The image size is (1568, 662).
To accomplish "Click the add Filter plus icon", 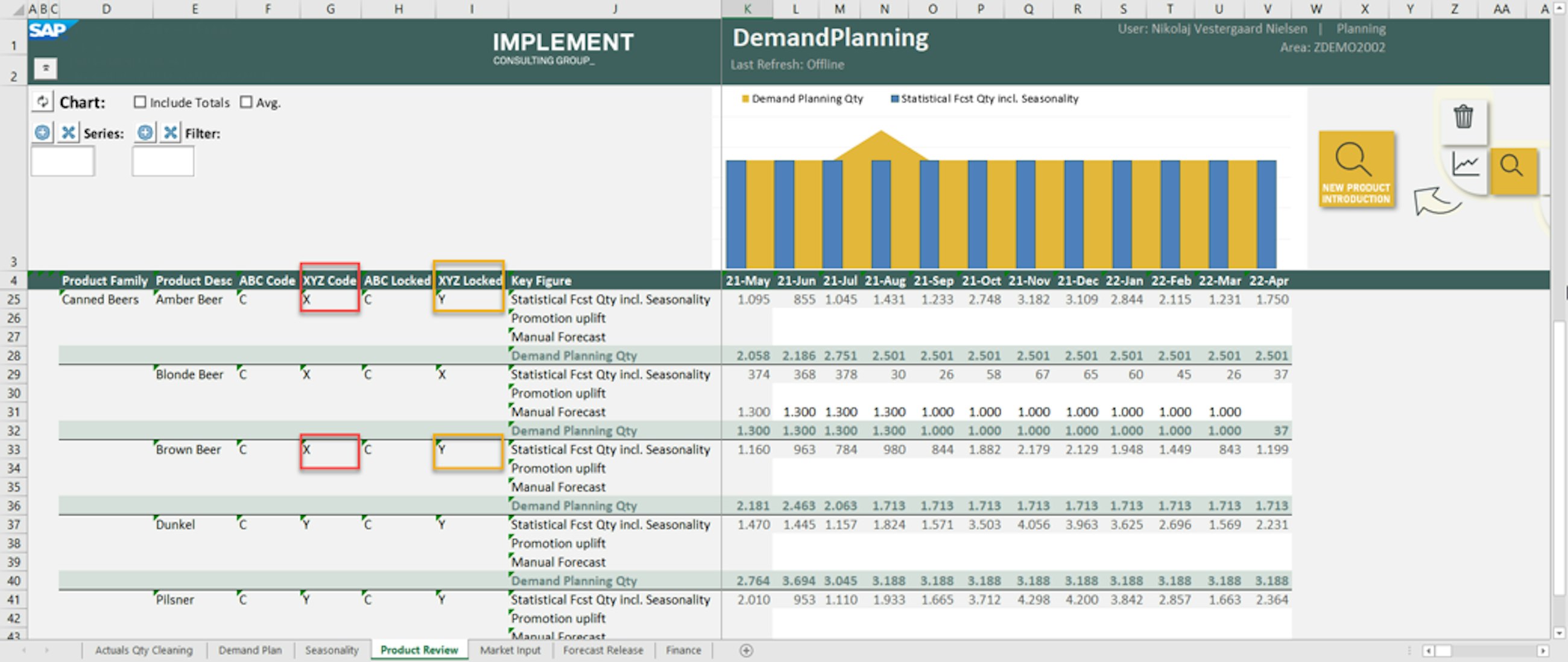I will [145, 133].
